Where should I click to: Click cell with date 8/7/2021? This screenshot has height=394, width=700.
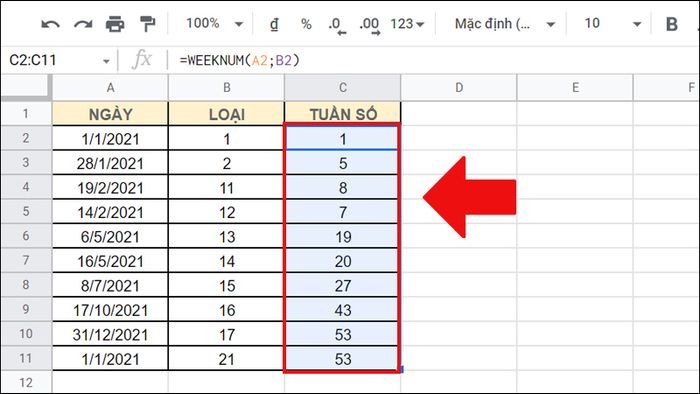(x=110, y=285)
